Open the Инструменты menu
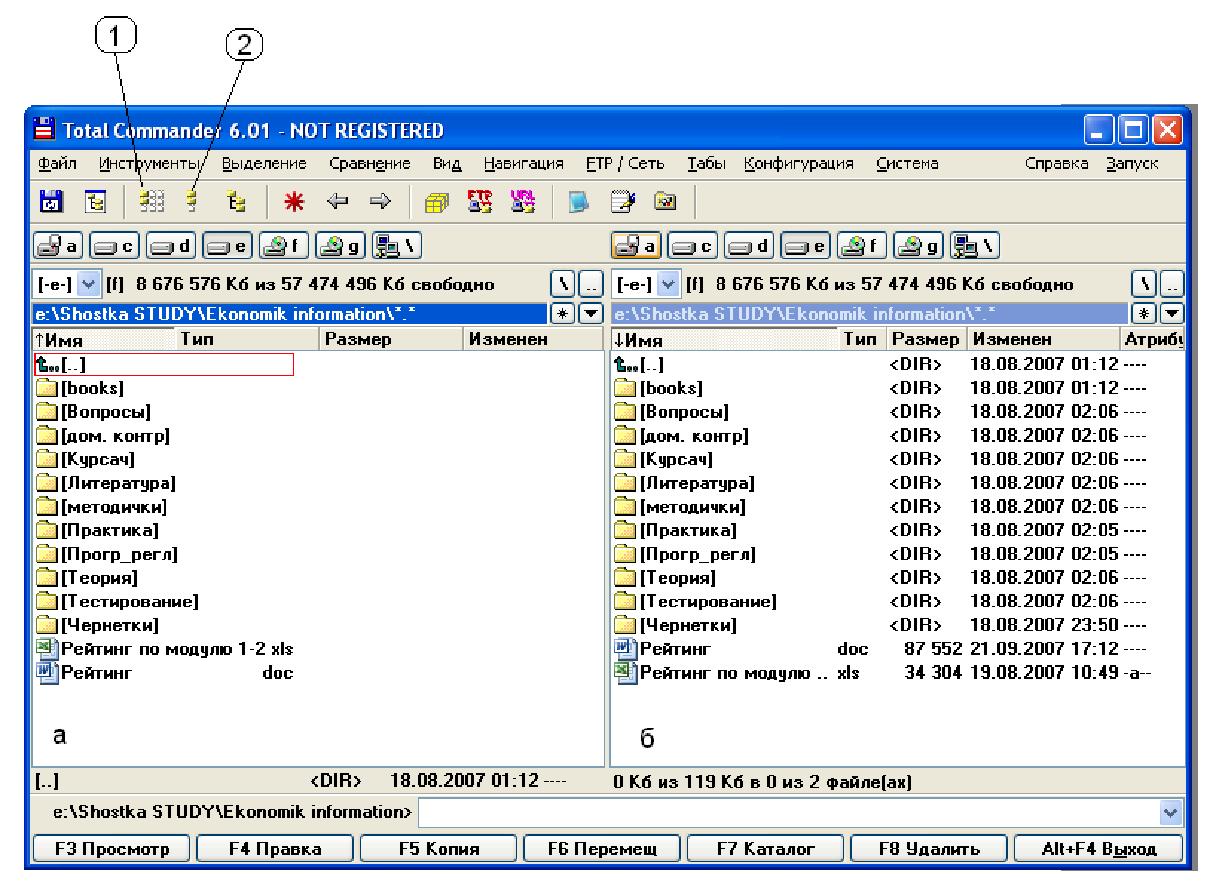Screen dimensions: 1207x886 point(149,164)
